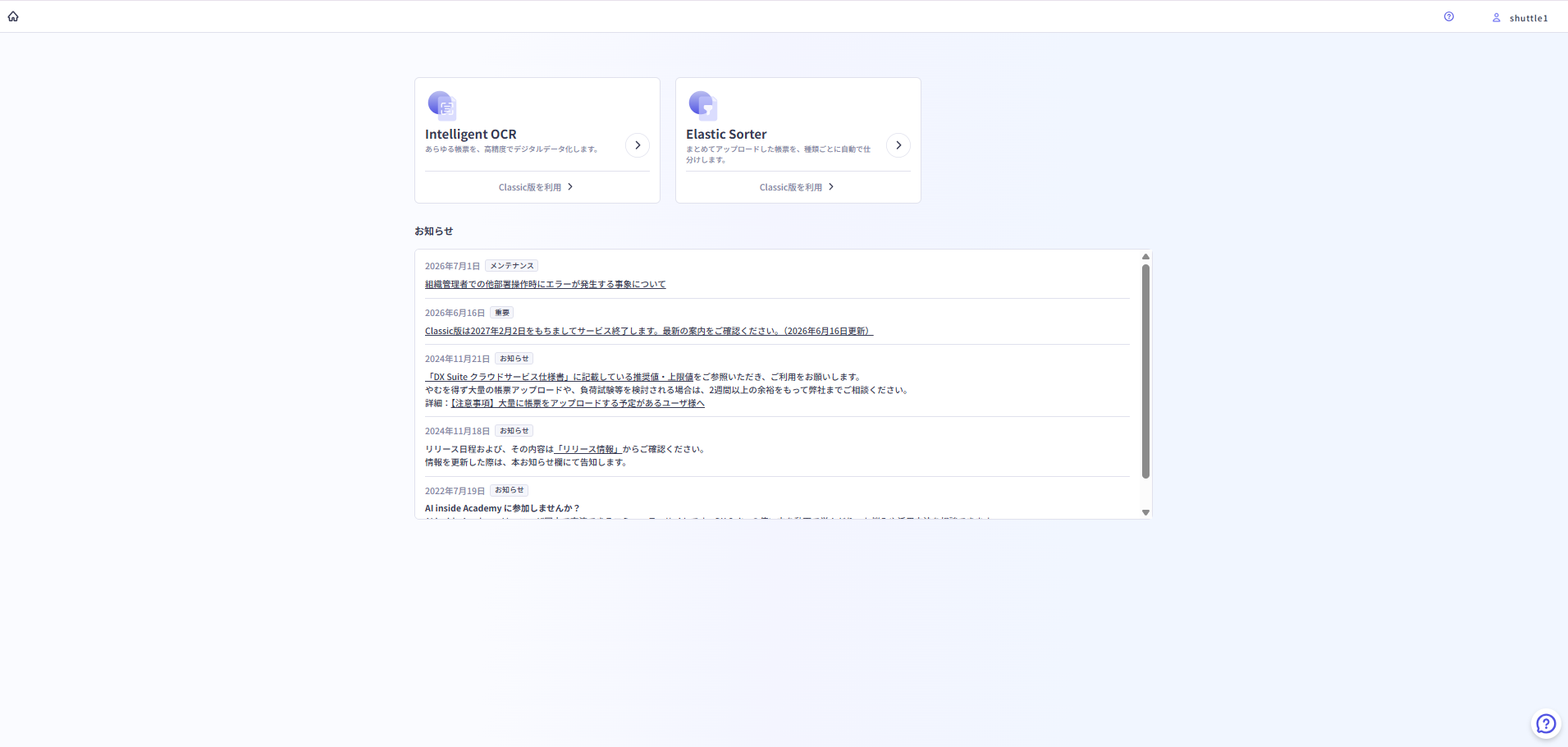Viewport: 1568px width, 747px height.
Task: Click the 2024年11月18日 date
Action: [x=457, y=431]
